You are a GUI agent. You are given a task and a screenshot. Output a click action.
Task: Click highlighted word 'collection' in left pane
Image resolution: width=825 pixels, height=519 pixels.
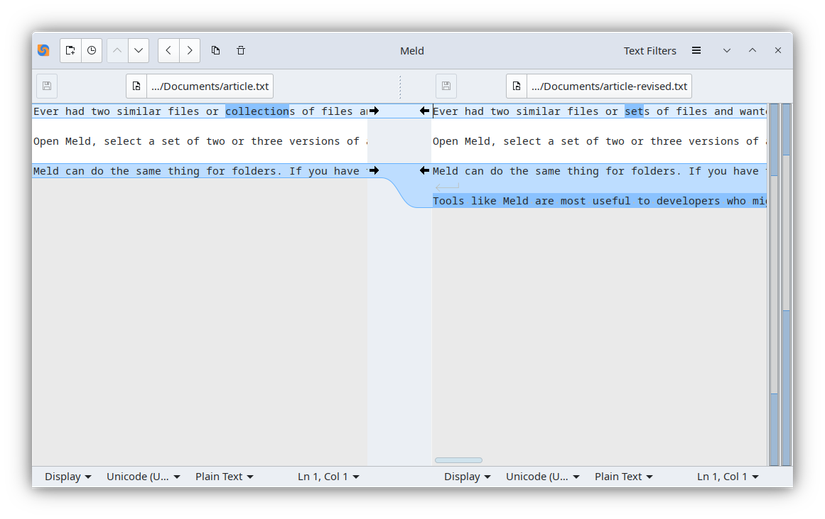(x=257, y=111)
